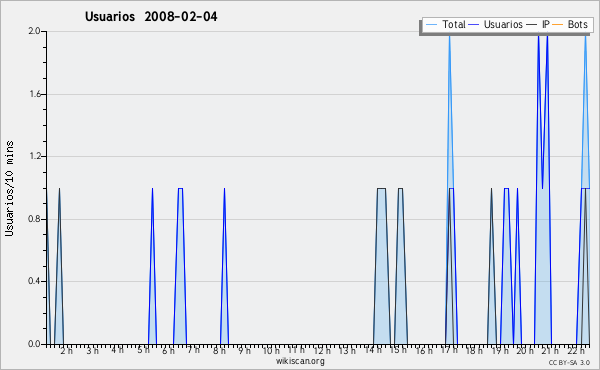Click the 10 h x-axis label
The height and width of the screenshot is (370, 600).
tap(271, 350)
